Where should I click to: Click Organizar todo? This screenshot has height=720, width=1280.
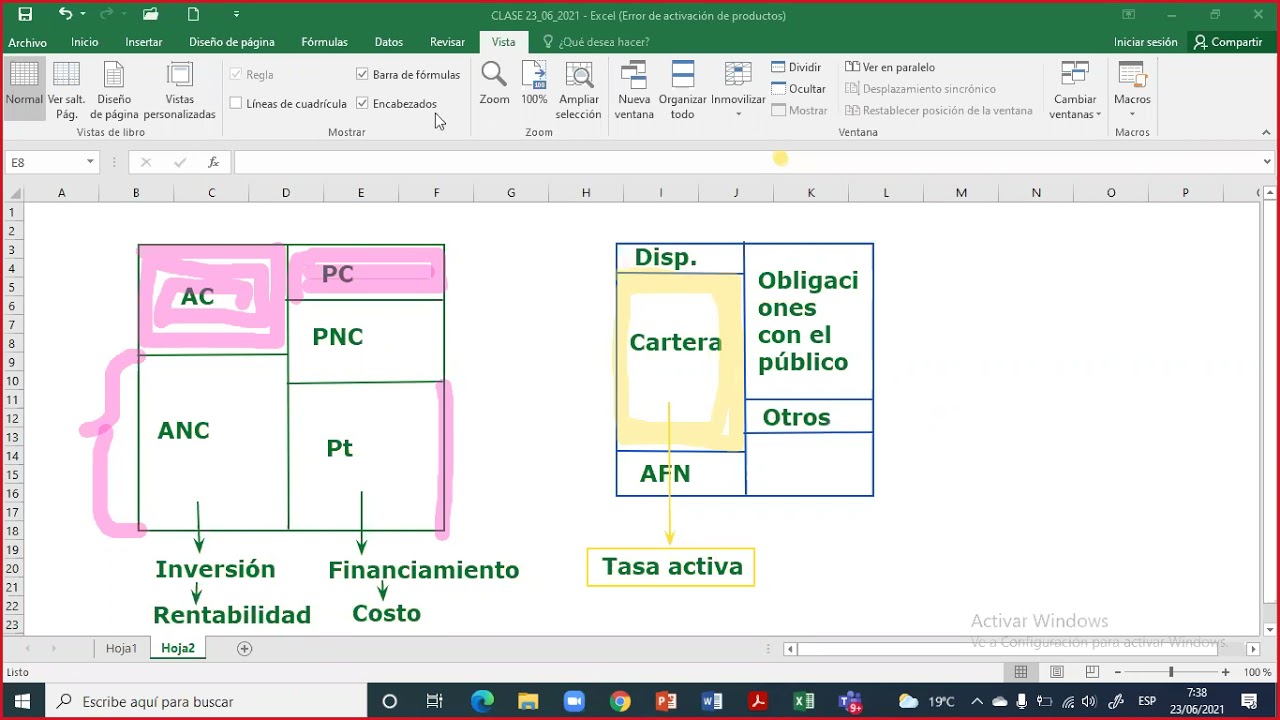coord(682,90)
